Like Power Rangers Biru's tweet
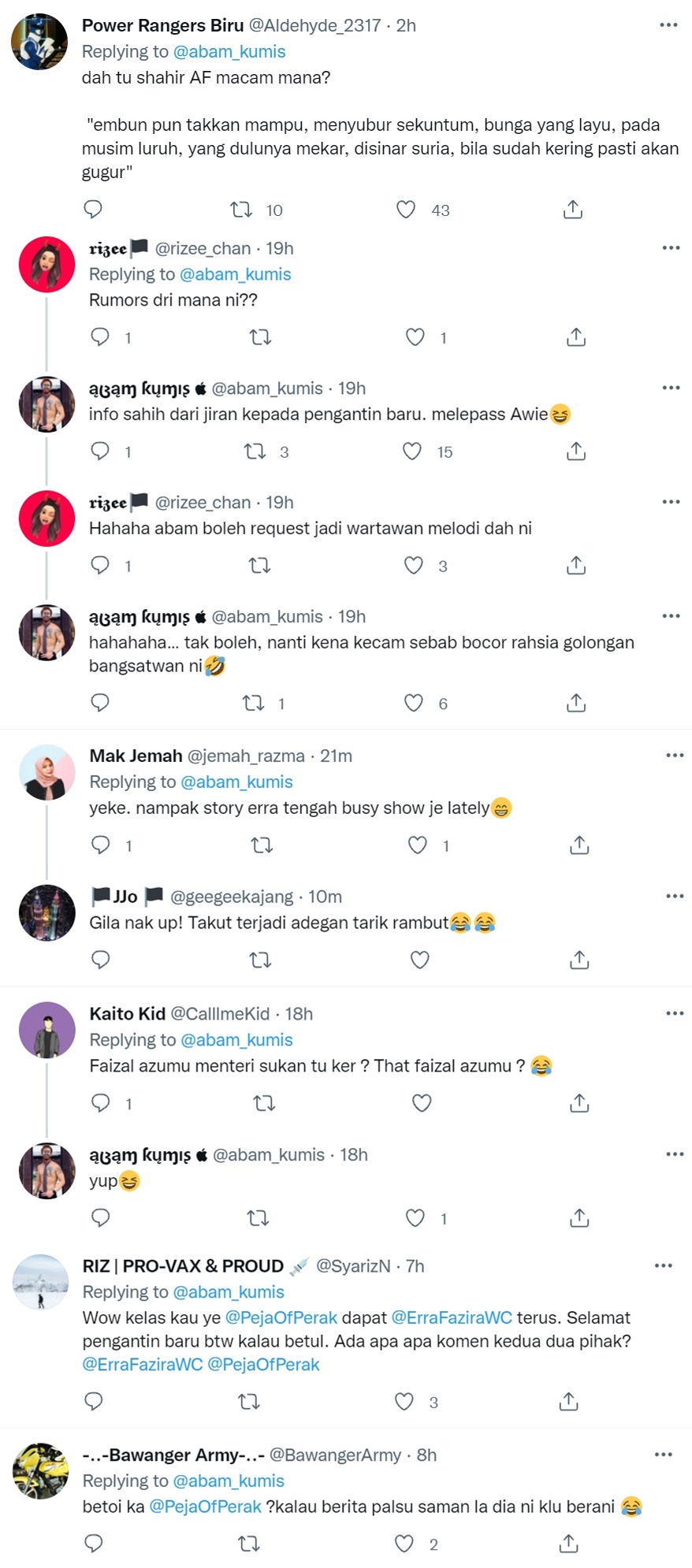The height and width of the screenshot is (1568, 692). coord(406,210)
